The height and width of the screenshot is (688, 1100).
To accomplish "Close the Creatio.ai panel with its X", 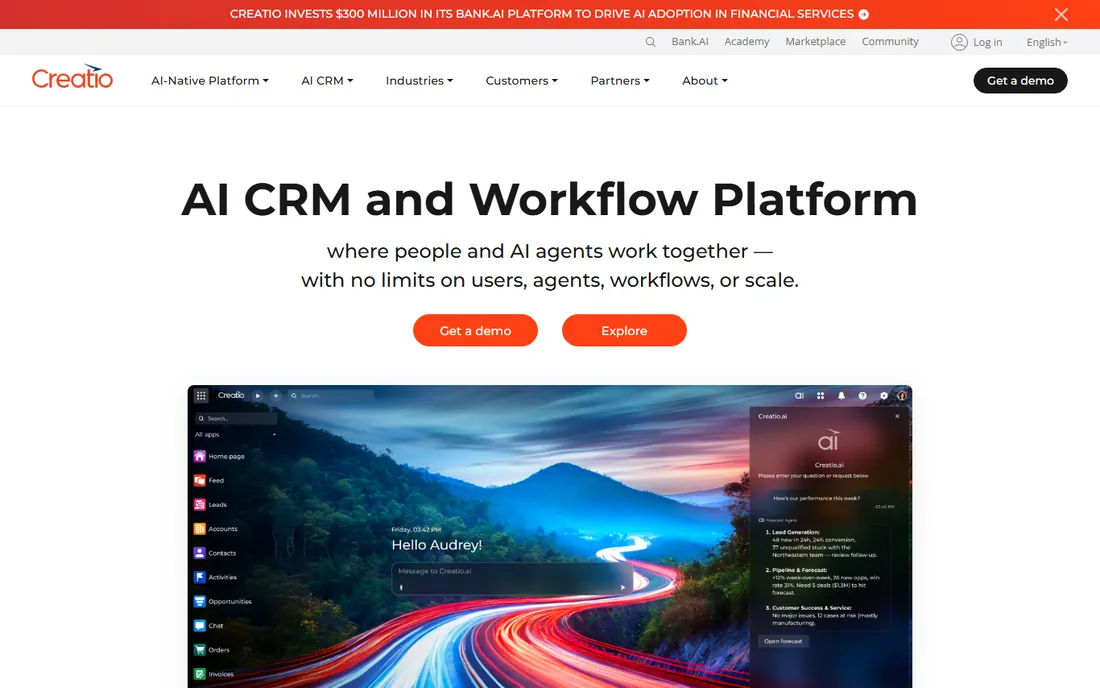I will (897, 416).
